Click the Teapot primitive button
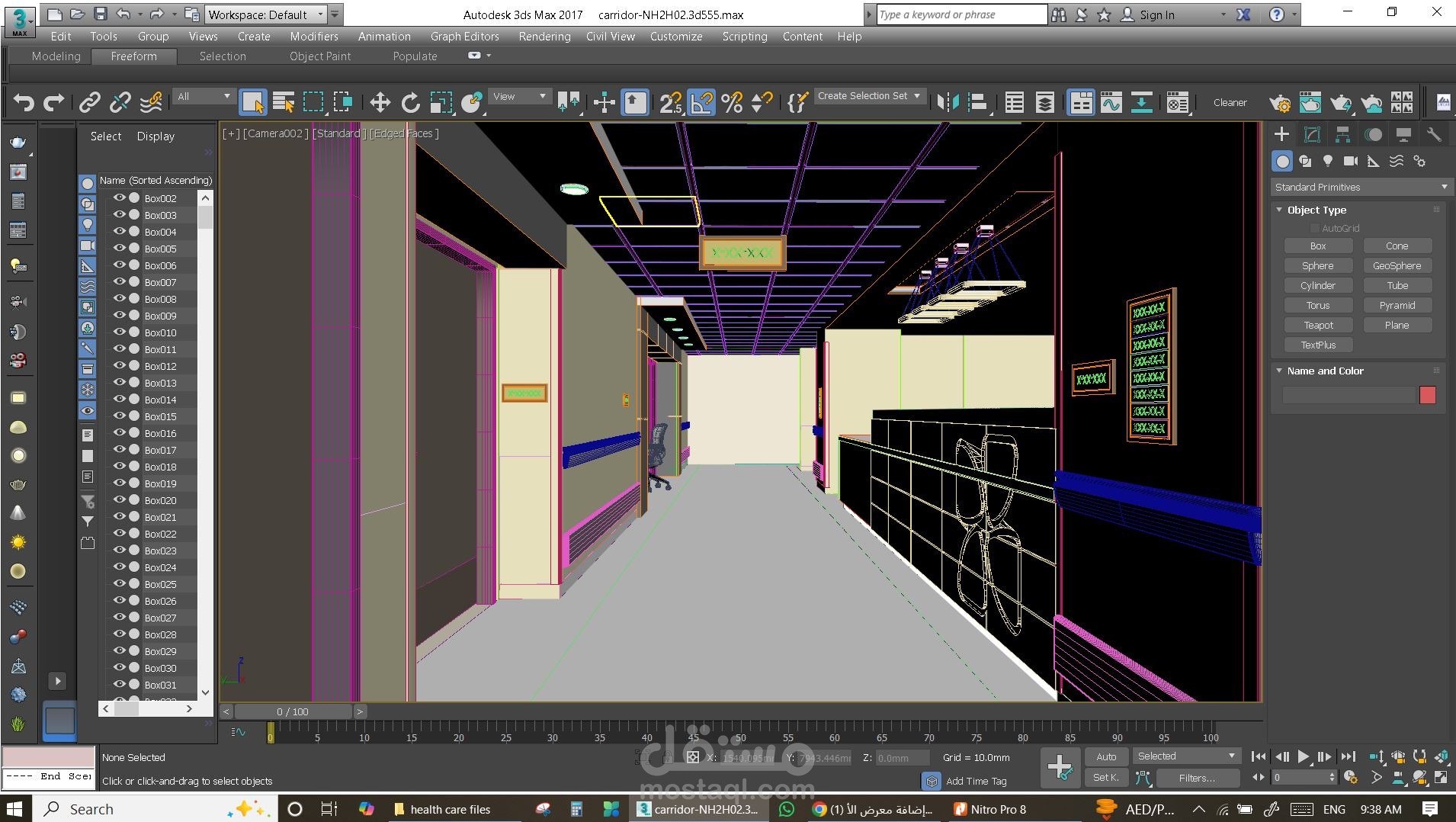Screen dimensions: 1456x822 1318,325
